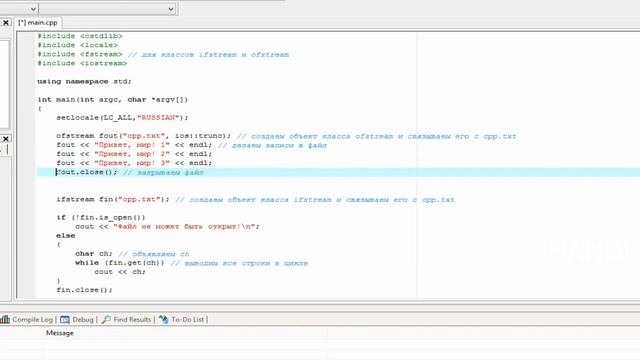Open the wide combo box dropdown arrow above the editor
Screen dimensions: 640x360
tap(171, 9)
